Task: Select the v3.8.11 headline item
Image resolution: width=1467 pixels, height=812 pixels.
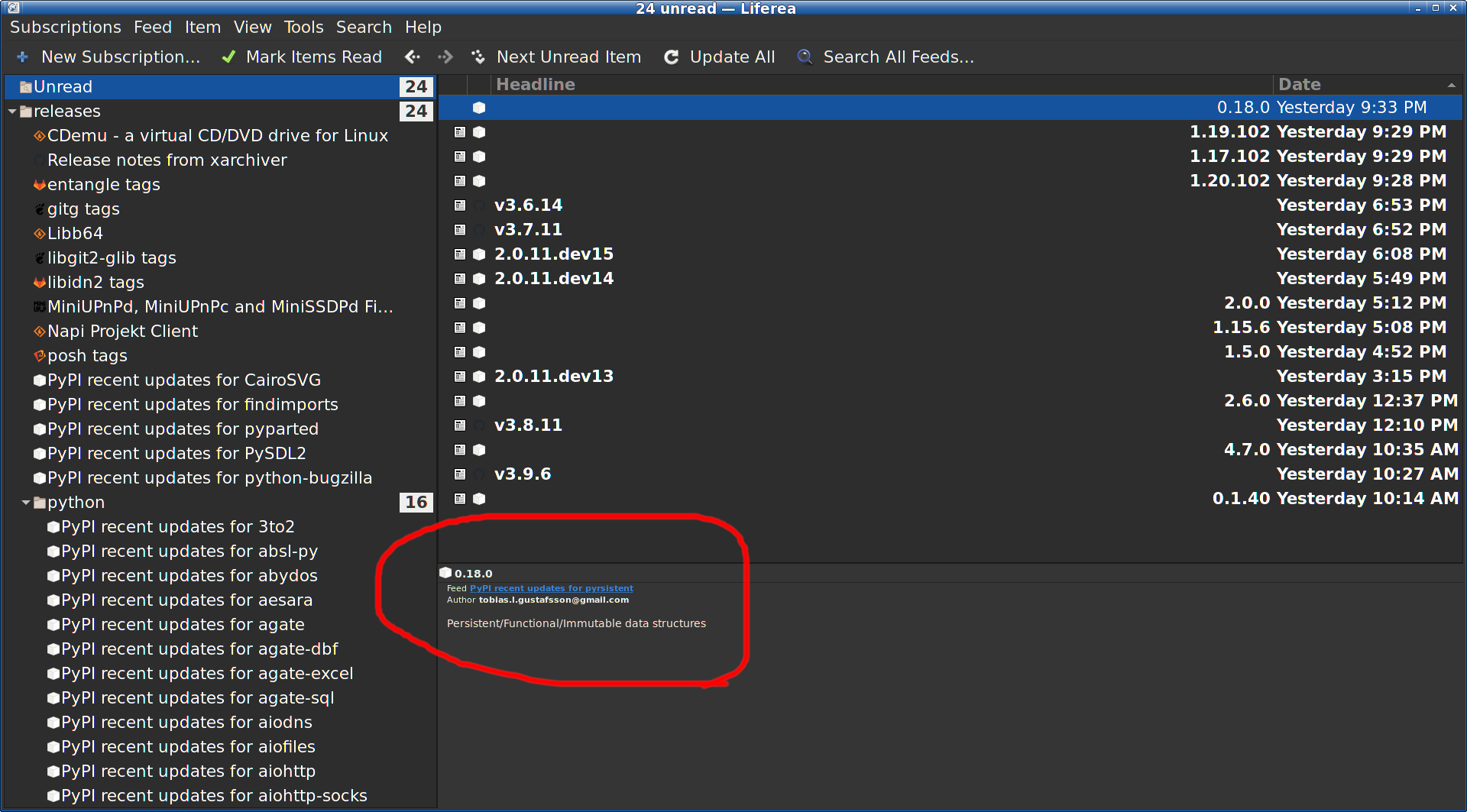Action: (x=528, y=425)
